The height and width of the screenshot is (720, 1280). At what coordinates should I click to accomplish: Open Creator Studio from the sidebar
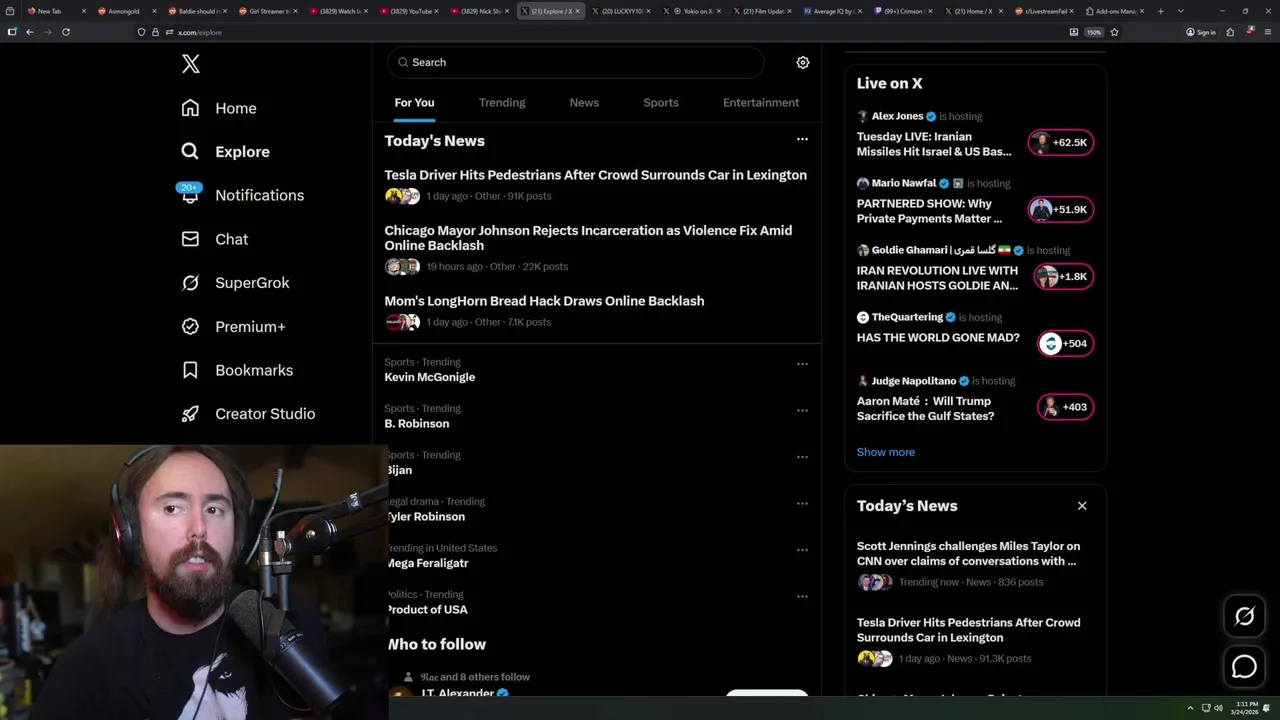pos(248,414)
